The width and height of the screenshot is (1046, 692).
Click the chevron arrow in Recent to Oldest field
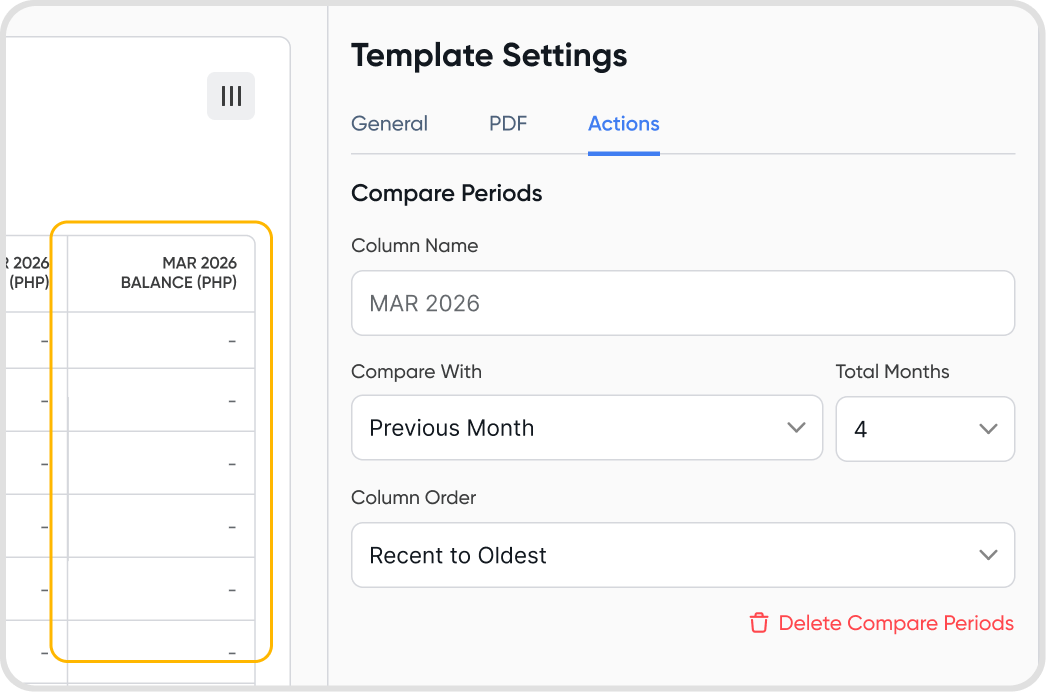coord(988,555)
